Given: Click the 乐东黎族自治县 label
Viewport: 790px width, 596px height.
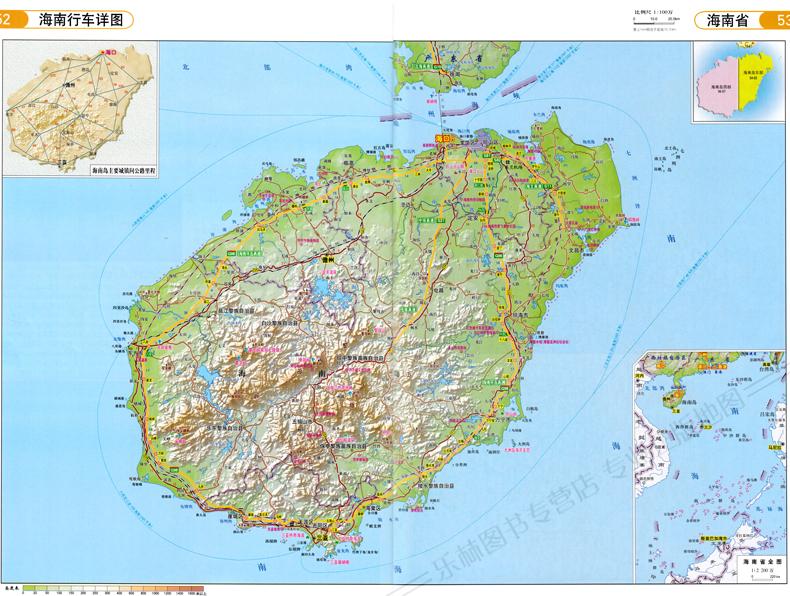Looking at the screenshot, I should click(x=224, y=427).
